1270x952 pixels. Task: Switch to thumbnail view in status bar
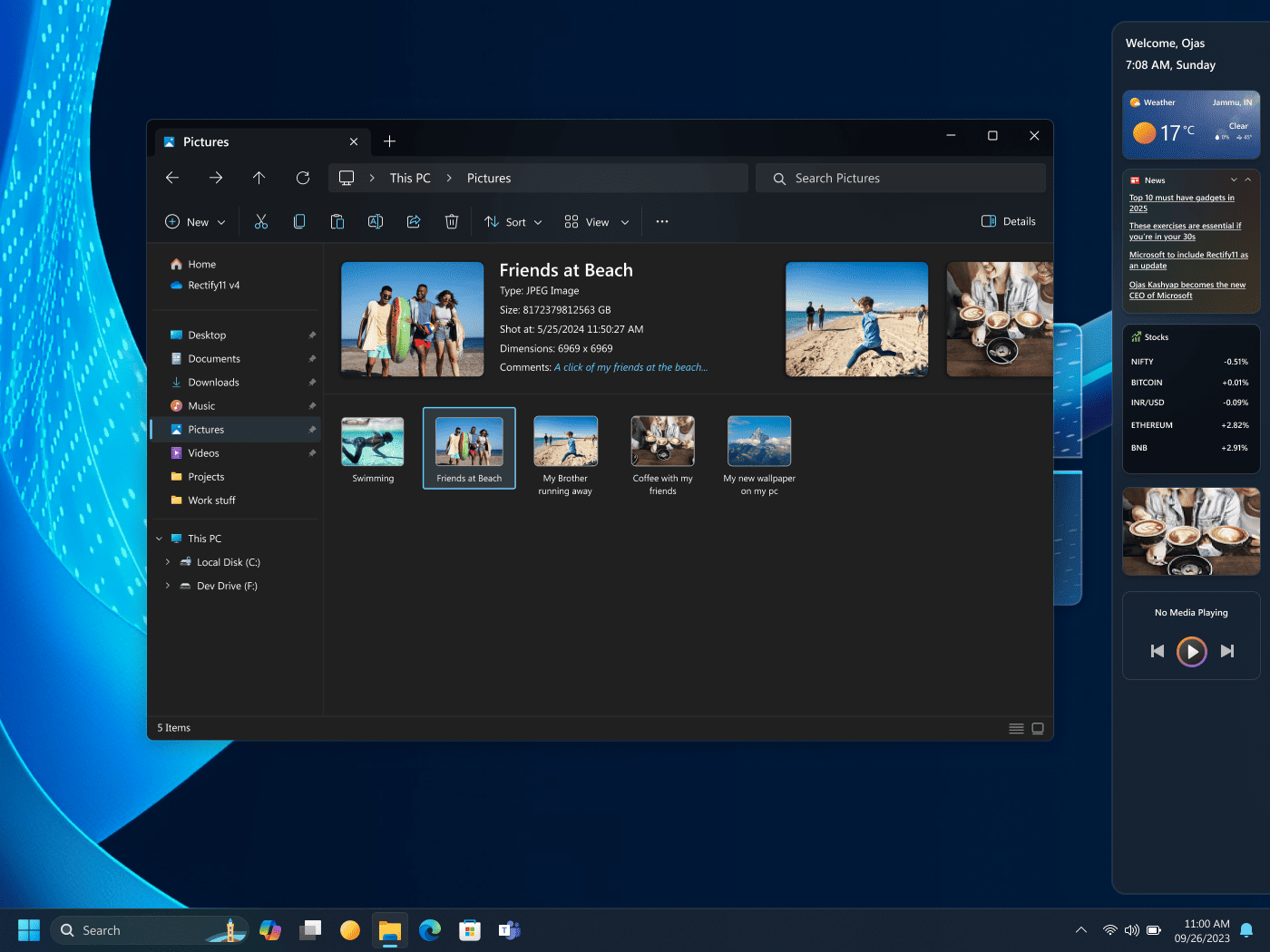click(x=1038, y=729)
